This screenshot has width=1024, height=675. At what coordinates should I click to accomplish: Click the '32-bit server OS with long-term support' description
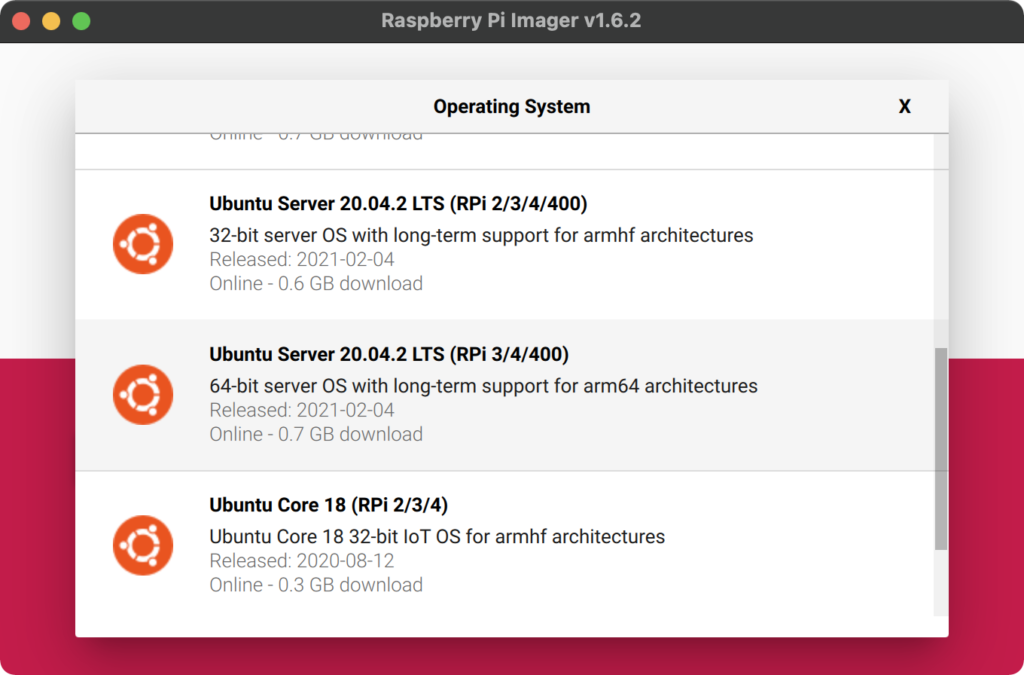481,235
